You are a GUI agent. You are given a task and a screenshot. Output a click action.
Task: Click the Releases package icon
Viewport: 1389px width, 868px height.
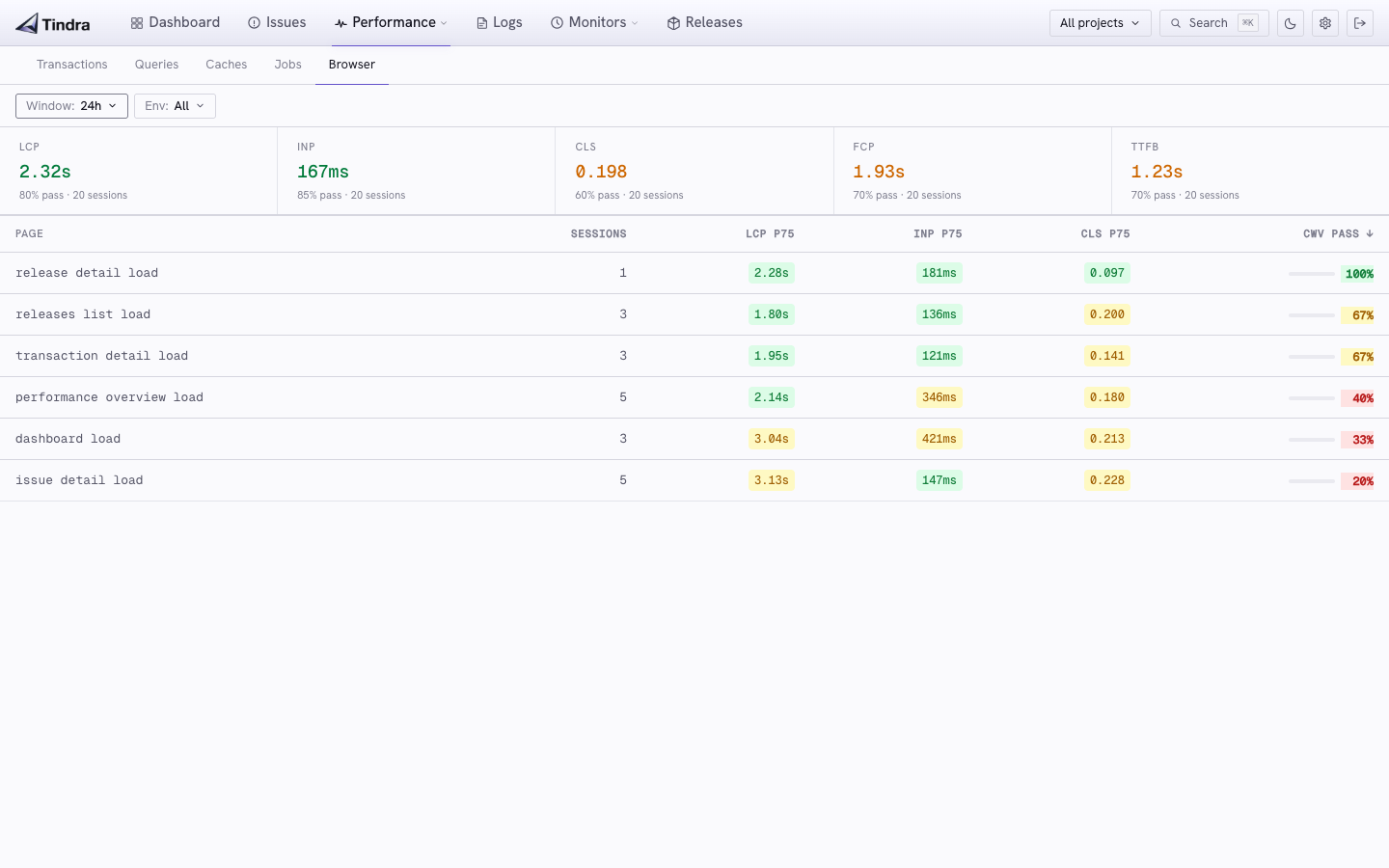(x=674, y=23)
